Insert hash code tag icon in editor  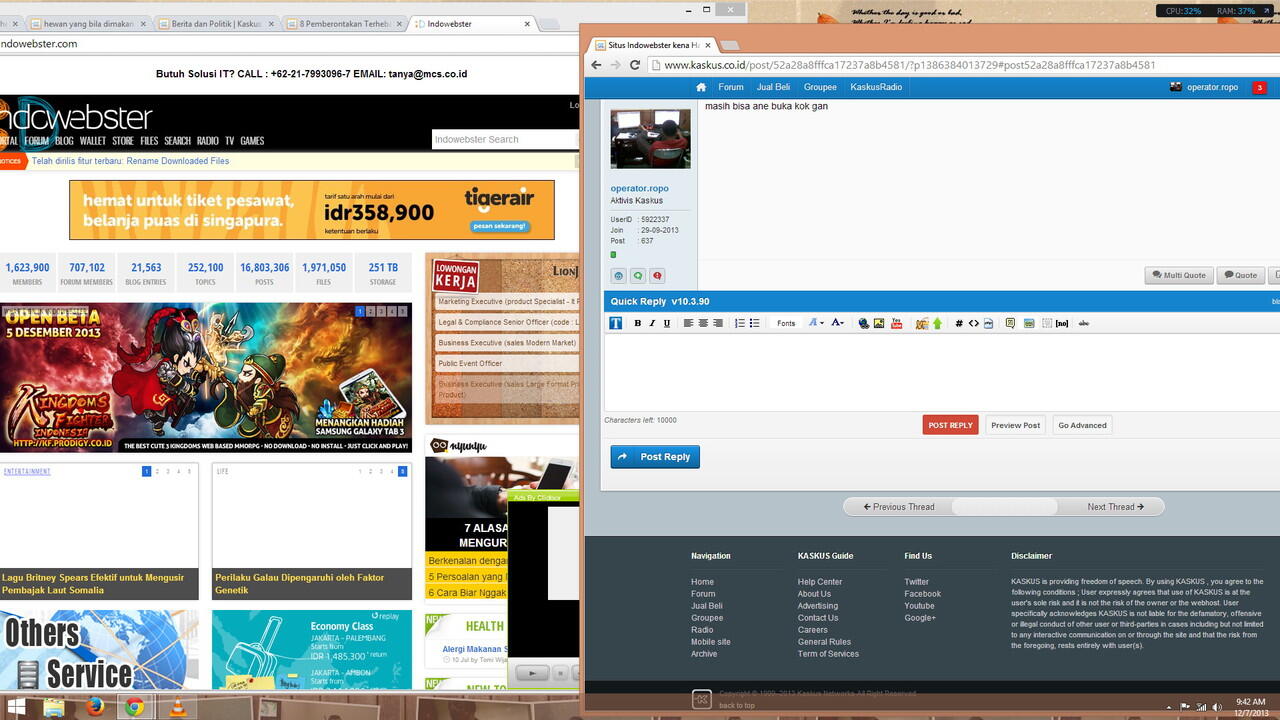click(x=959, y=323)
